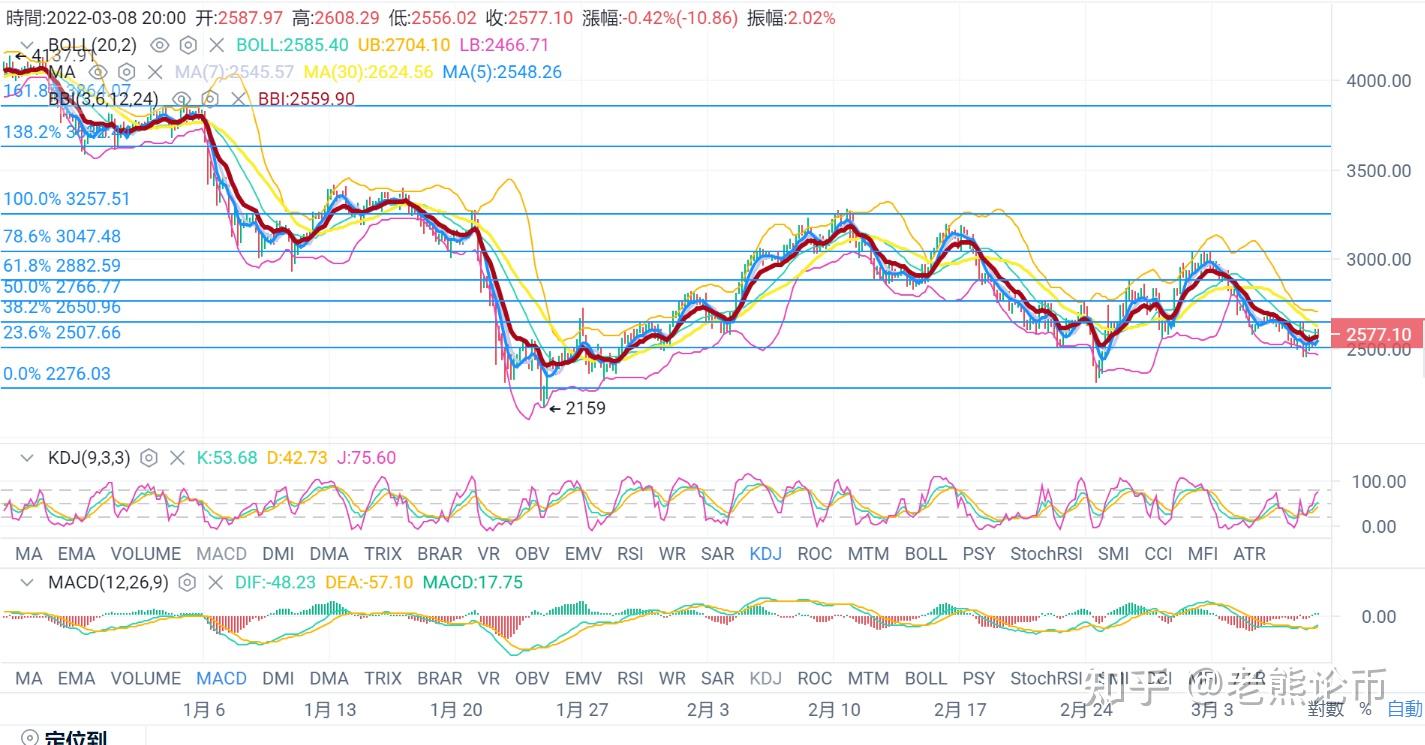Image resolution: width=1425 pixels, height=745 pixels.
Task: Toggle visibility of the MA indicator
Action: pyautogui.click(x=97, y=72)
